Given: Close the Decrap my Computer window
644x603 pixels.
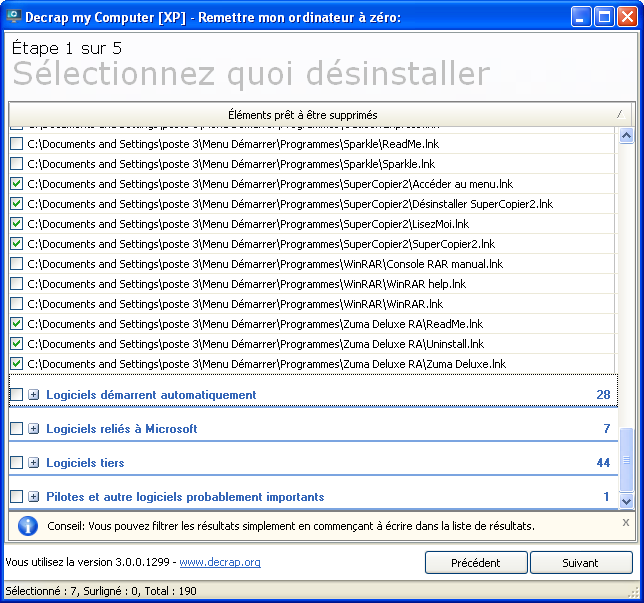Looking at the screenshot, I should [x=628, y=17].
